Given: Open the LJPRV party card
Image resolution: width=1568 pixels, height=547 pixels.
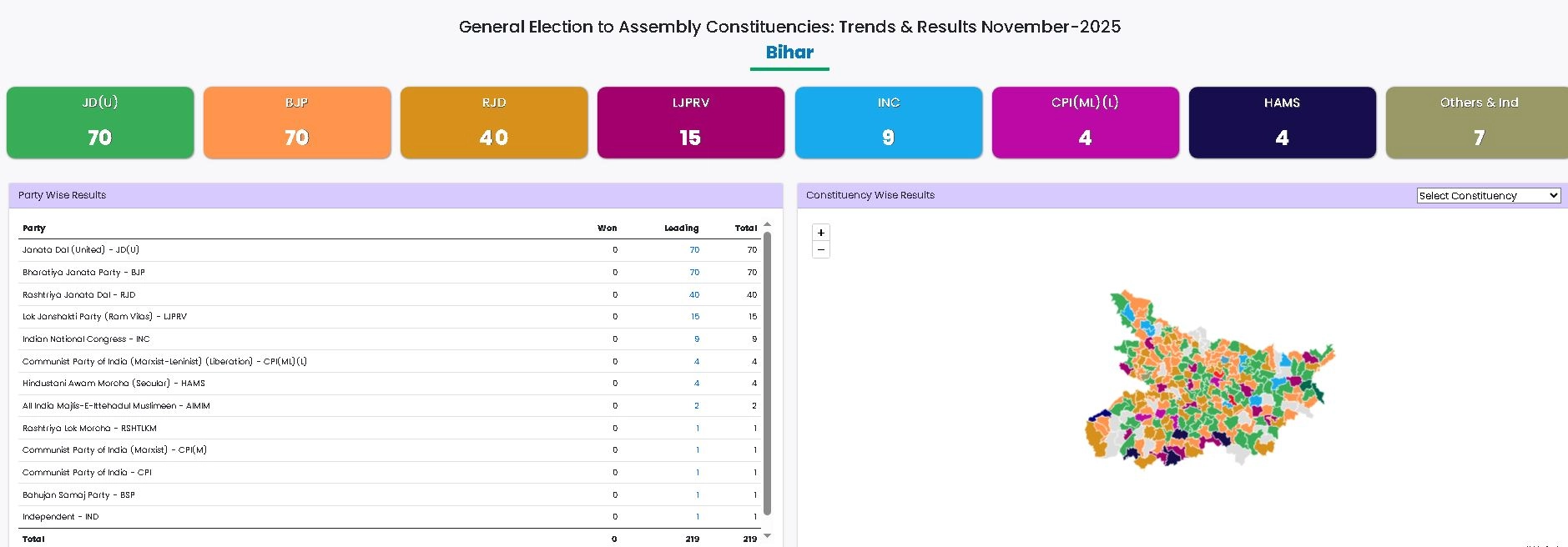Looking at the screenshot, I should point(691,122).
